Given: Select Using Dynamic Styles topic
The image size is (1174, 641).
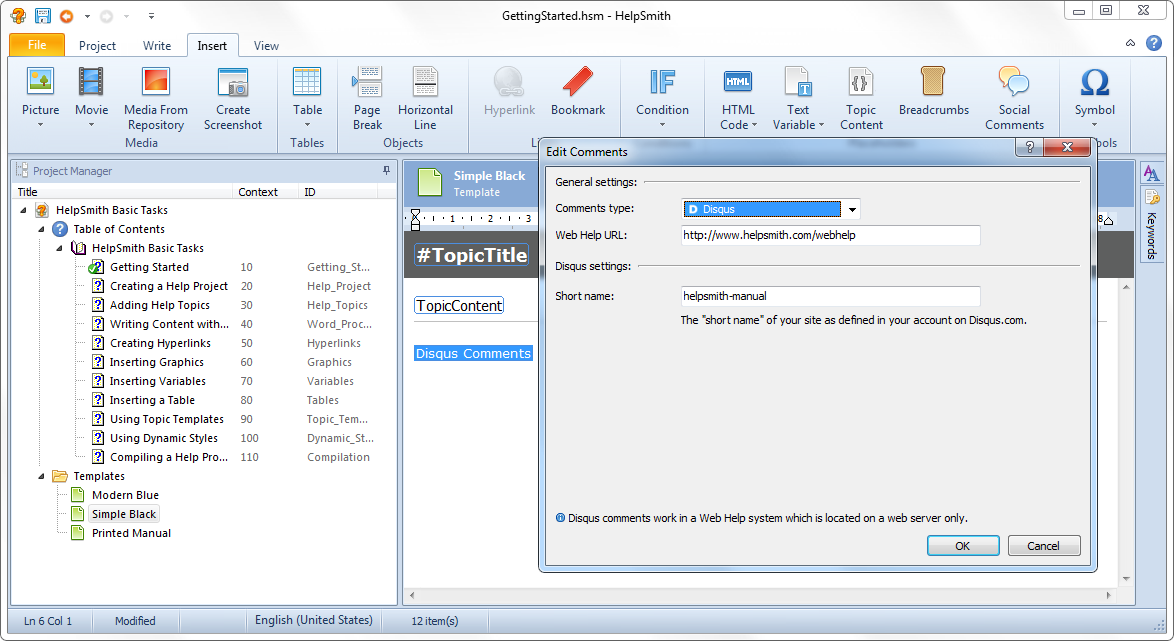Looking at the screenshot, I should pos(164,438).
